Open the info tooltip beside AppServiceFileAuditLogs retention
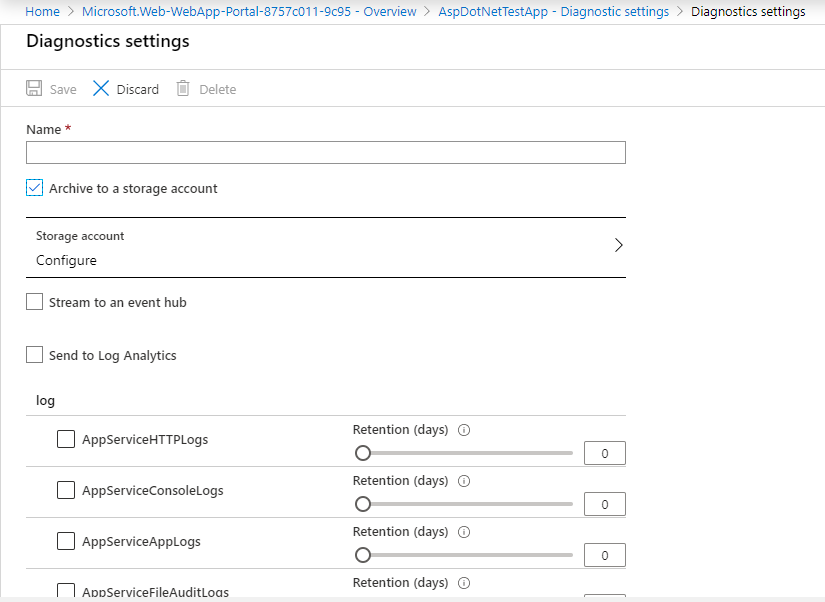This screenshot has width=825, height=602. [x=463, y=582]
